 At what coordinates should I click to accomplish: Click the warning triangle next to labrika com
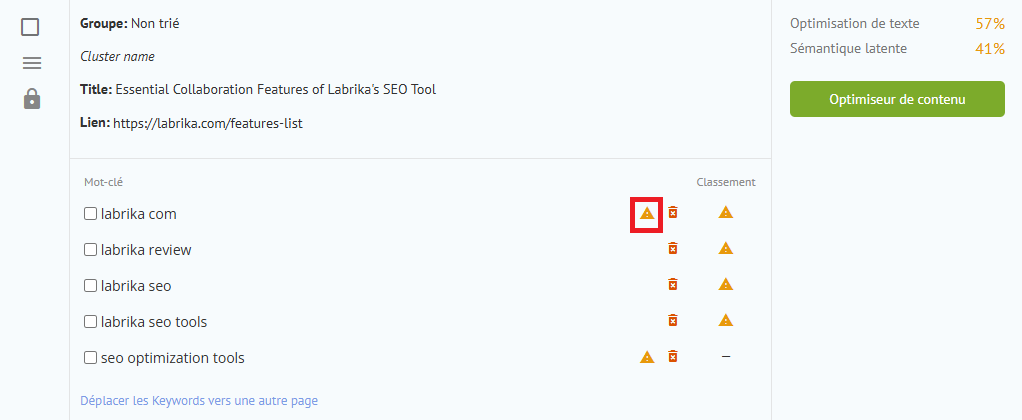coord(647,213)
